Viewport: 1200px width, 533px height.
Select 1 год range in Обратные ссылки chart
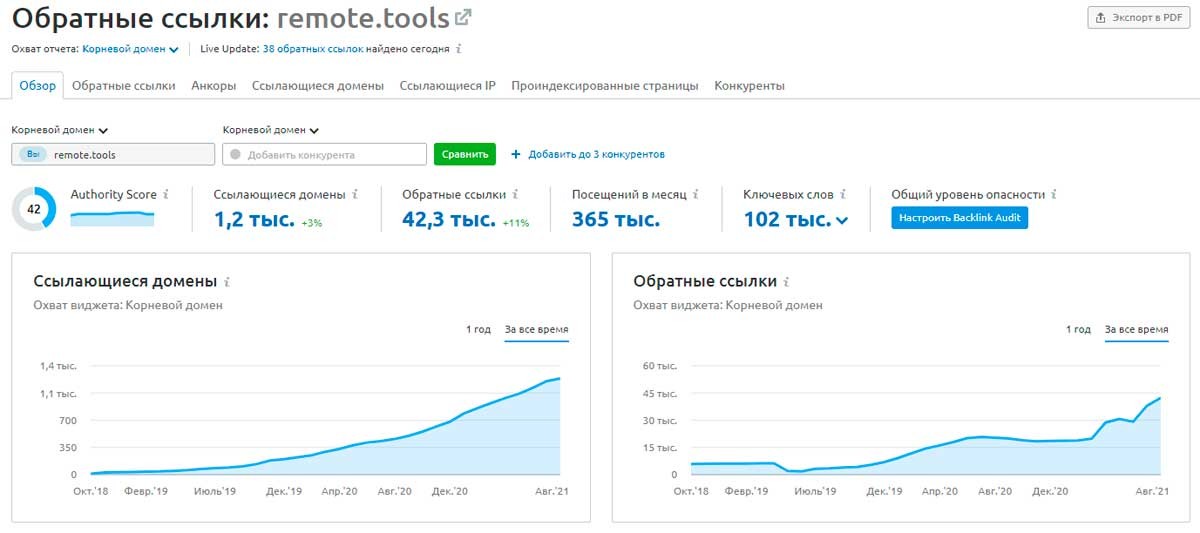[1078, 329]
